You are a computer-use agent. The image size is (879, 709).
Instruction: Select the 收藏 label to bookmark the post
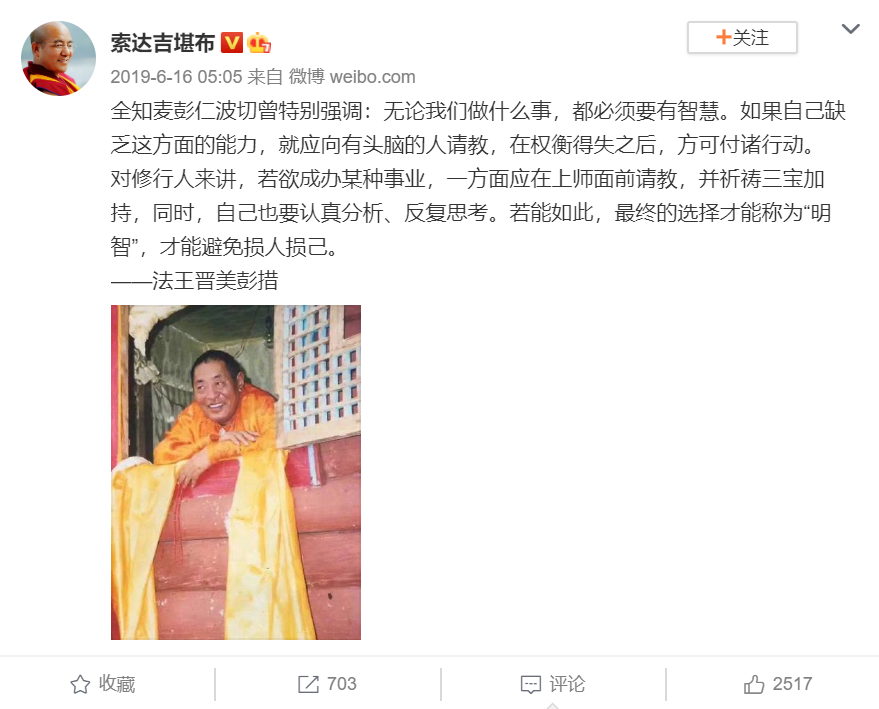coord(117,684)
